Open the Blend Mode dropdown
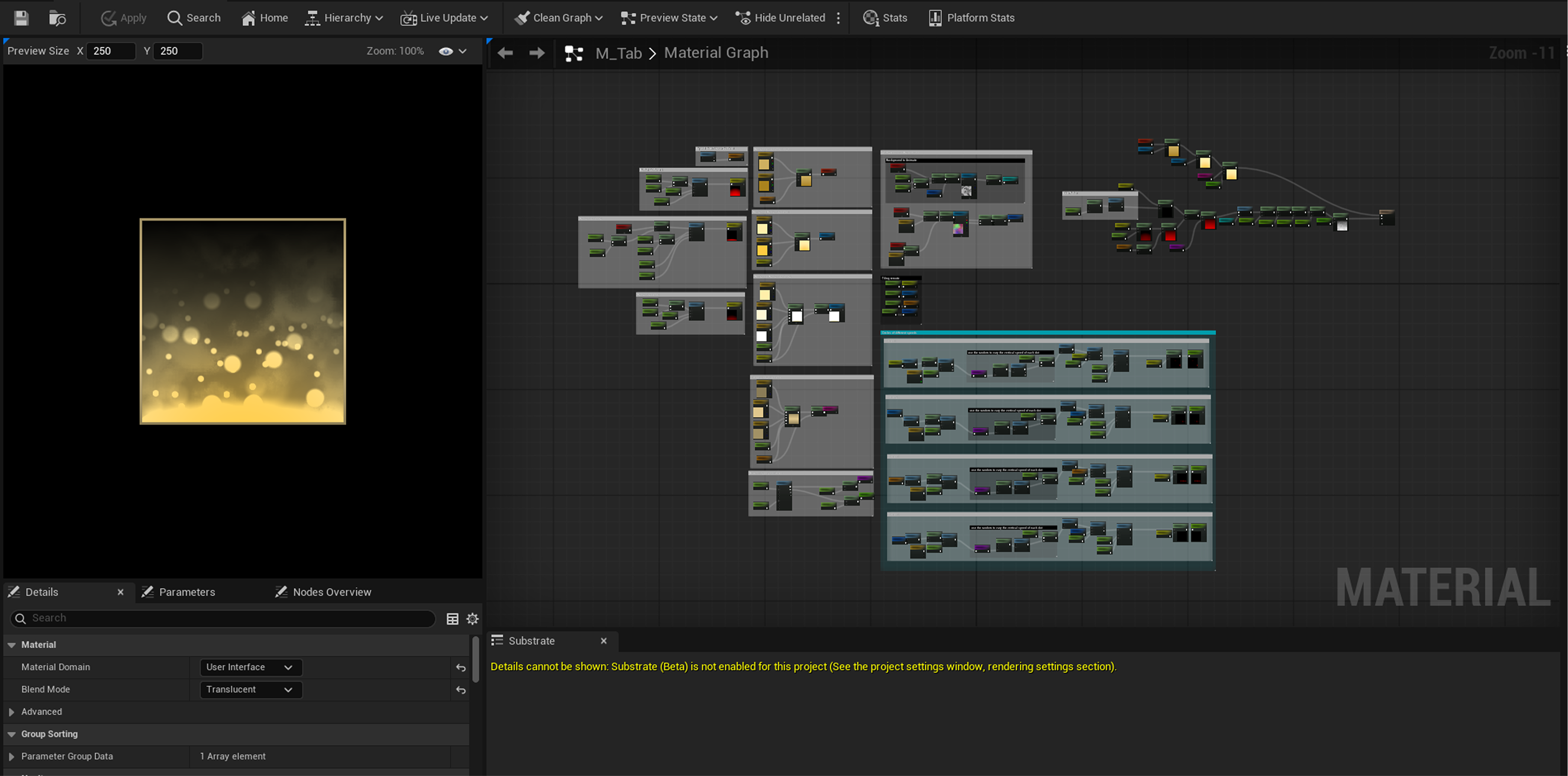Viewport: 1568px width, 776px height. point(250,690)
